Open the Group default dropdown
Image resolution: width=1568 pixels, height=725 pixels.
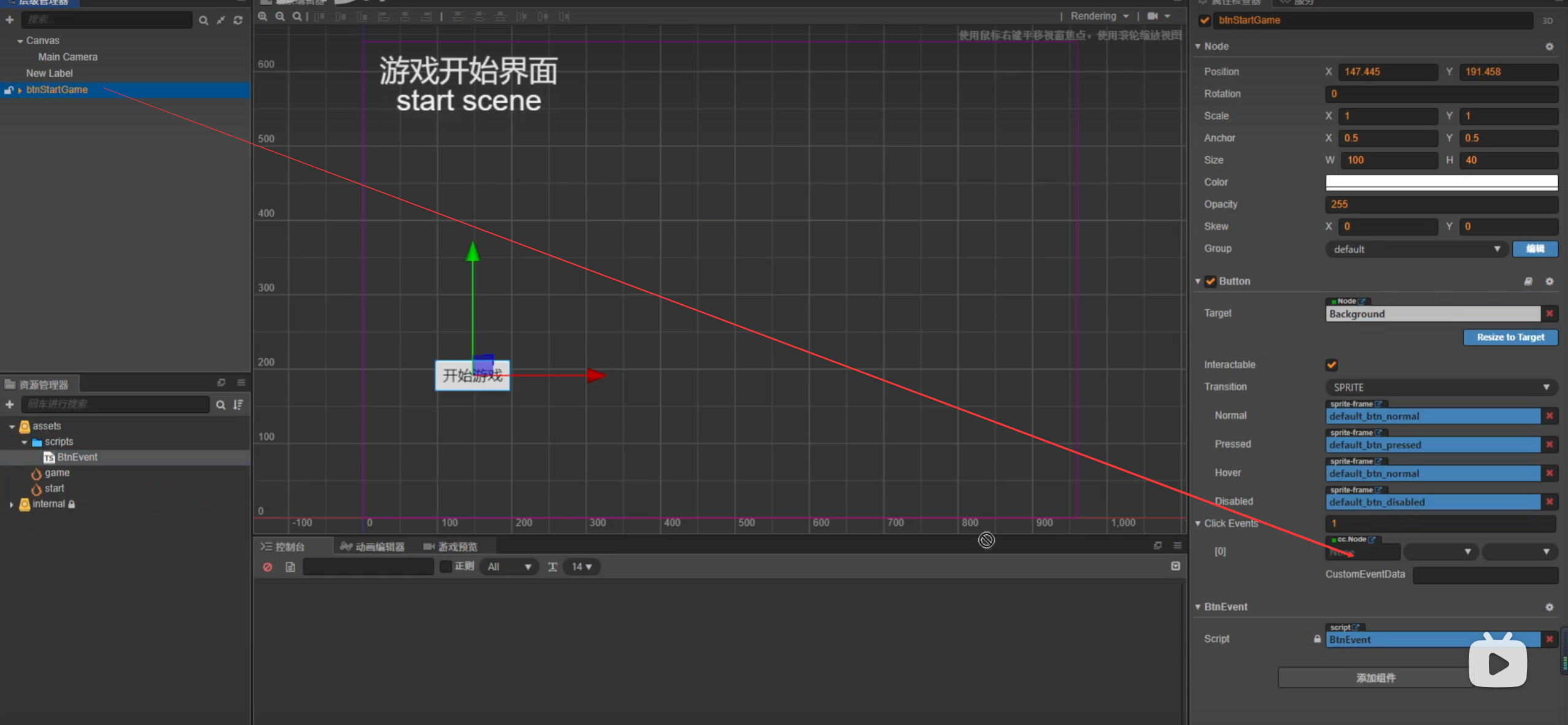1416,249
